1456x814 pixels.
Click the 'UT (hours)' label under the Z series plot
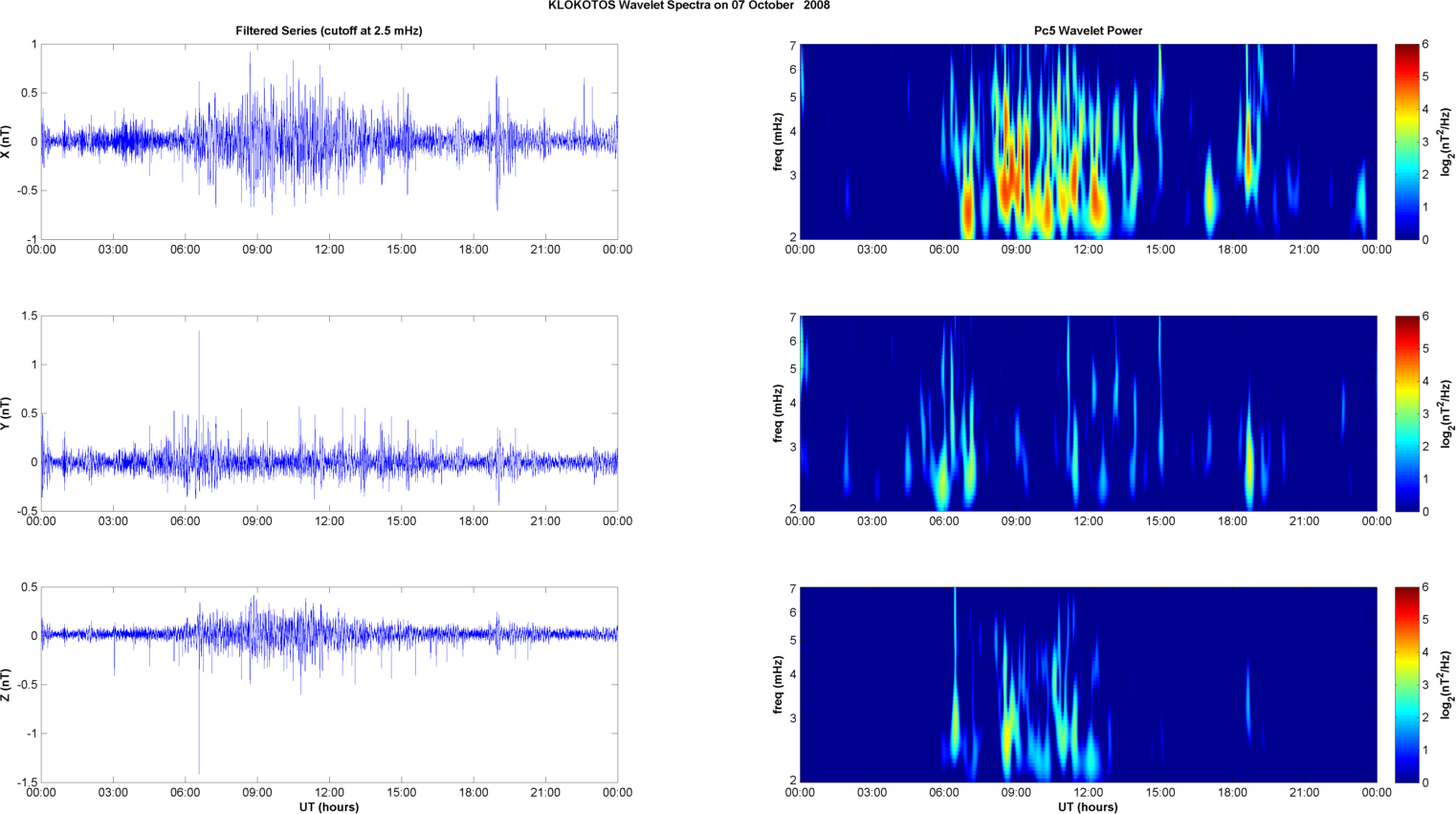click(x=329, y=807)
